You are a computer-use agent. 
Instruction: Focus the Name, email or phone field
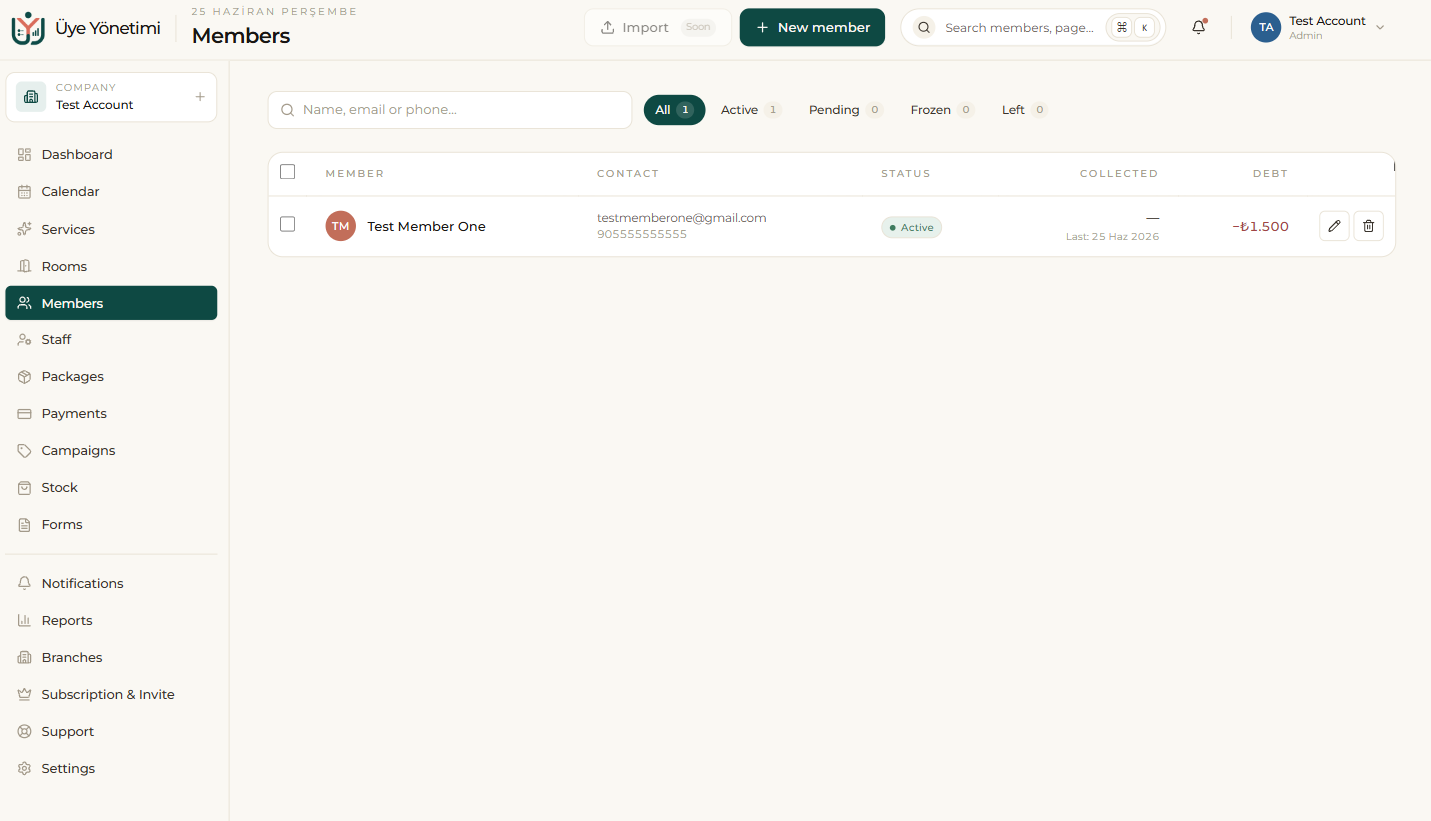click(x=450, y=110)
